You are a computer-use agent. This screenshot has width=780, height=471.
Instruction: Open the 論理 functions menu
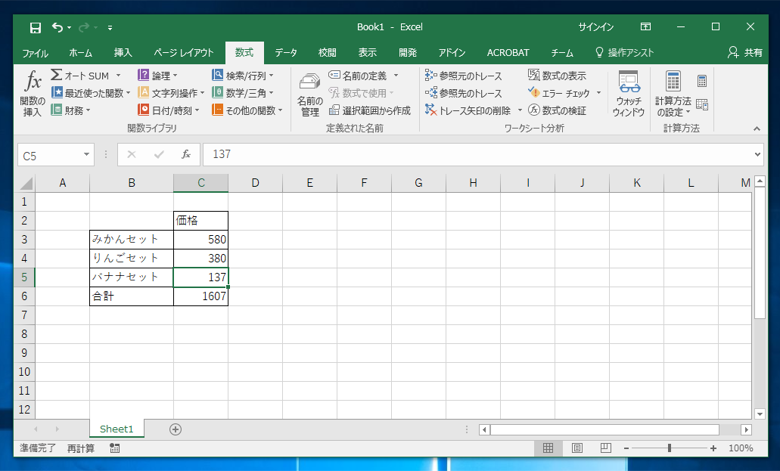(157, 76)
